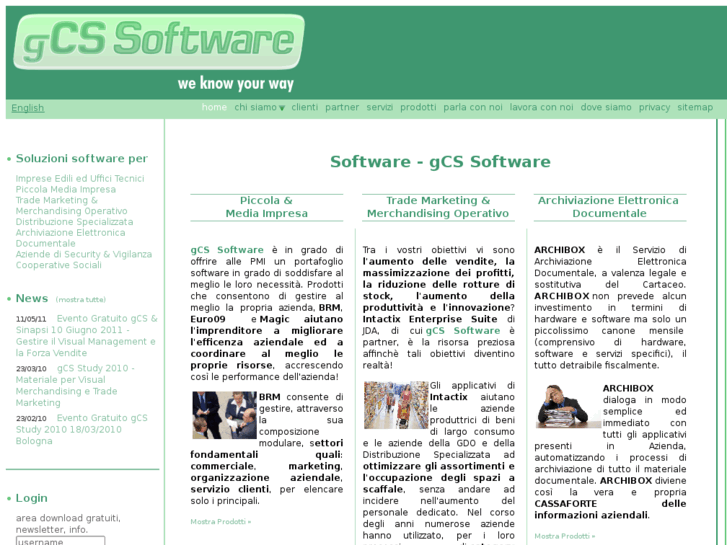
Task: Open Cooperative Sociali link
Action: [58, 265]
